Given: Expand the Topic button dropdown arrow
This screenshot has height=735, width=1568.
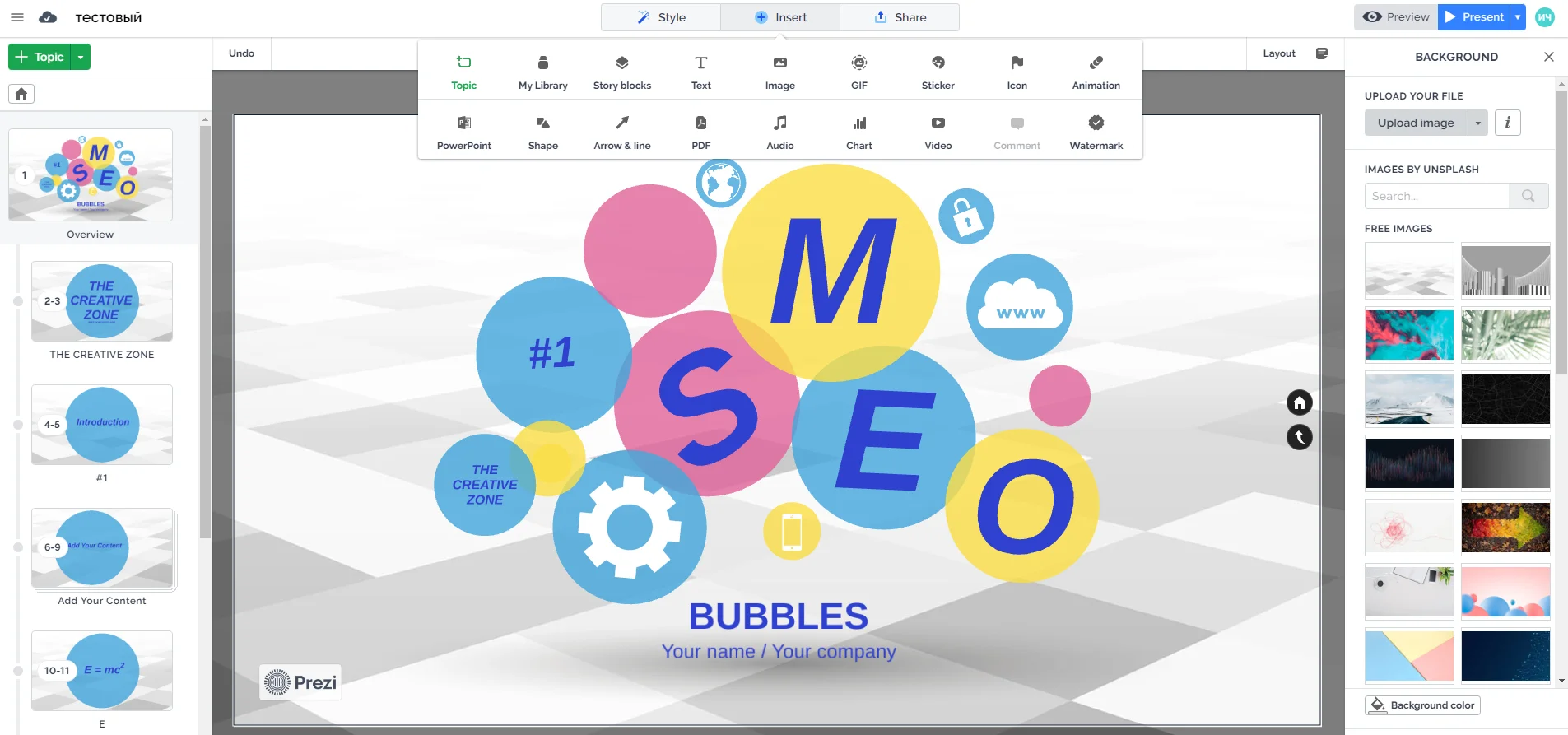Looking at the screenshot, I should click(x=81, y=57).
